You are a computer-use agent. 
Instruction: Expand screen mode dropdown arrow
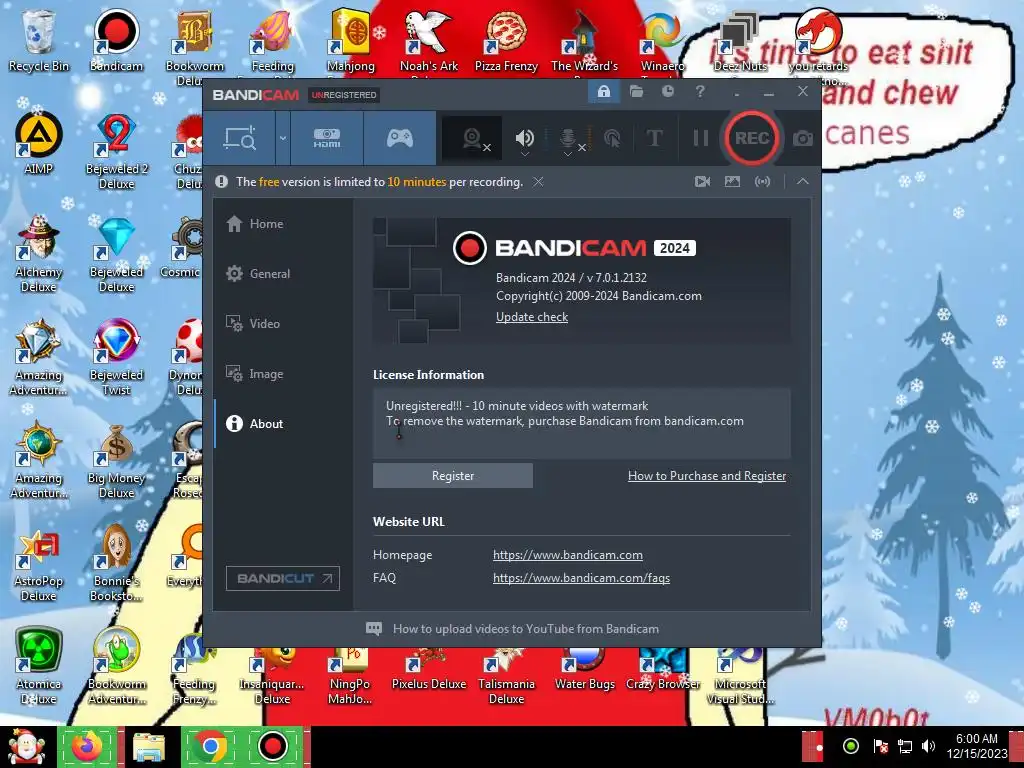click(x=283, y=138)
